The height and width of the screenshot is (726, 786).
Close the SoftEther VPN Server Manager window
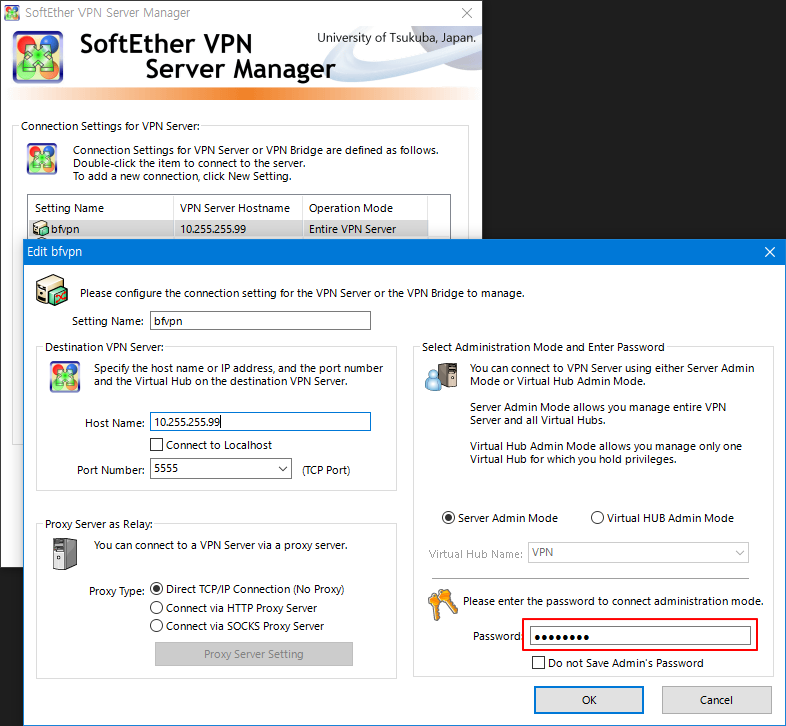[x=467, y=13]
